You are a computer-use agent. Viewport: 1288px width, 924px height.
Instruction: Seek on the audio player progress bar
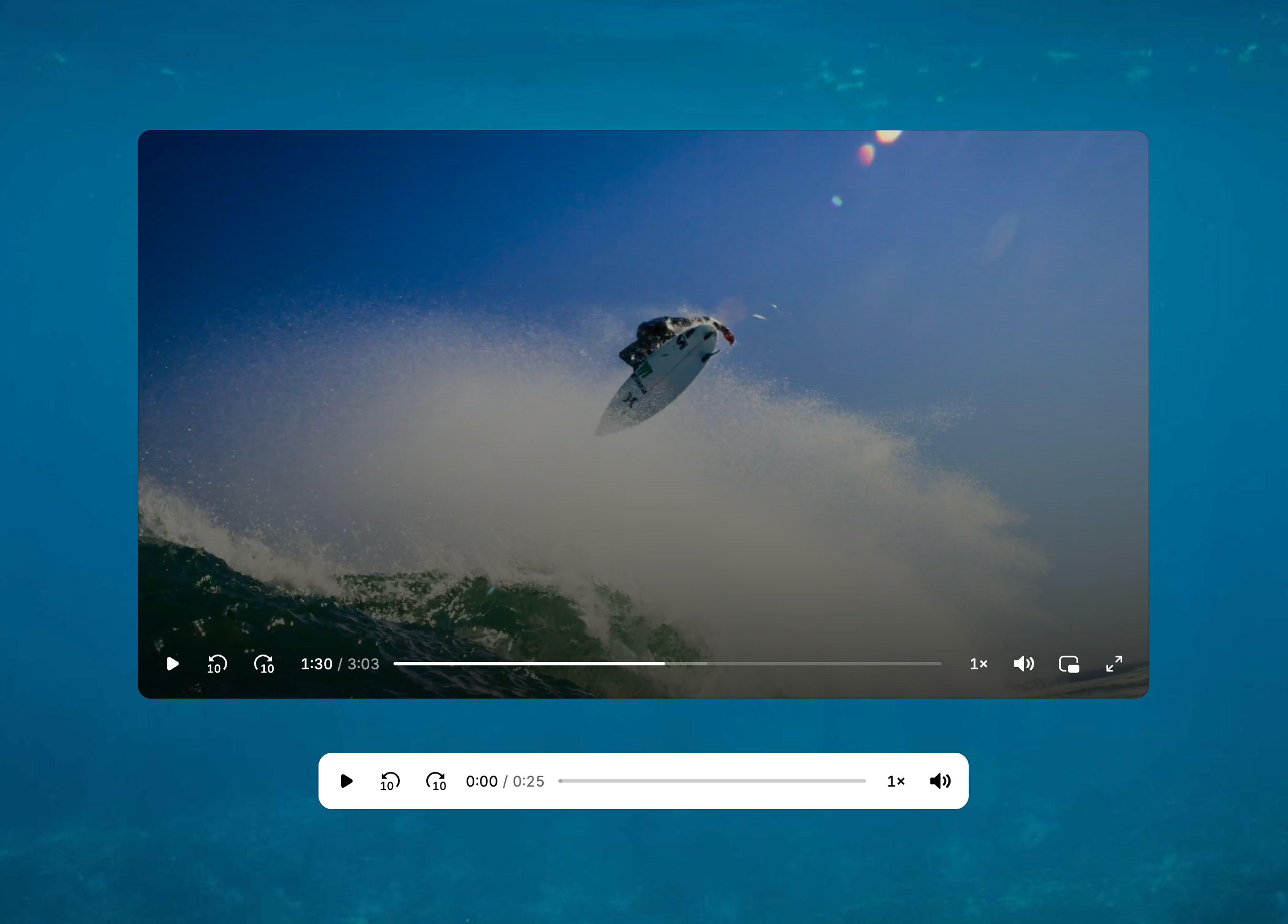click(712, 781)
